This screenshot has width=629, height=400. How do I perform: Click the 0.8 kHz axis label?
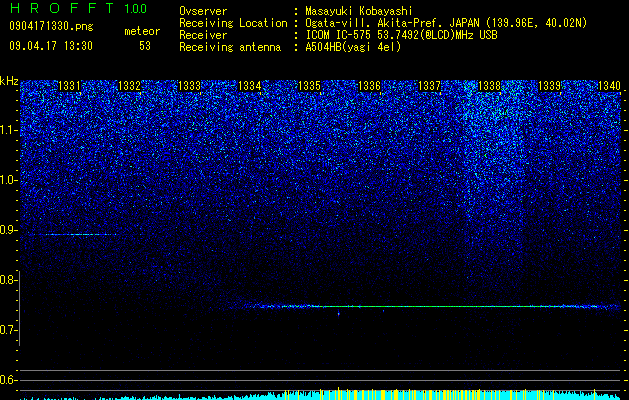pyautogui.click(x=9, y=280)
